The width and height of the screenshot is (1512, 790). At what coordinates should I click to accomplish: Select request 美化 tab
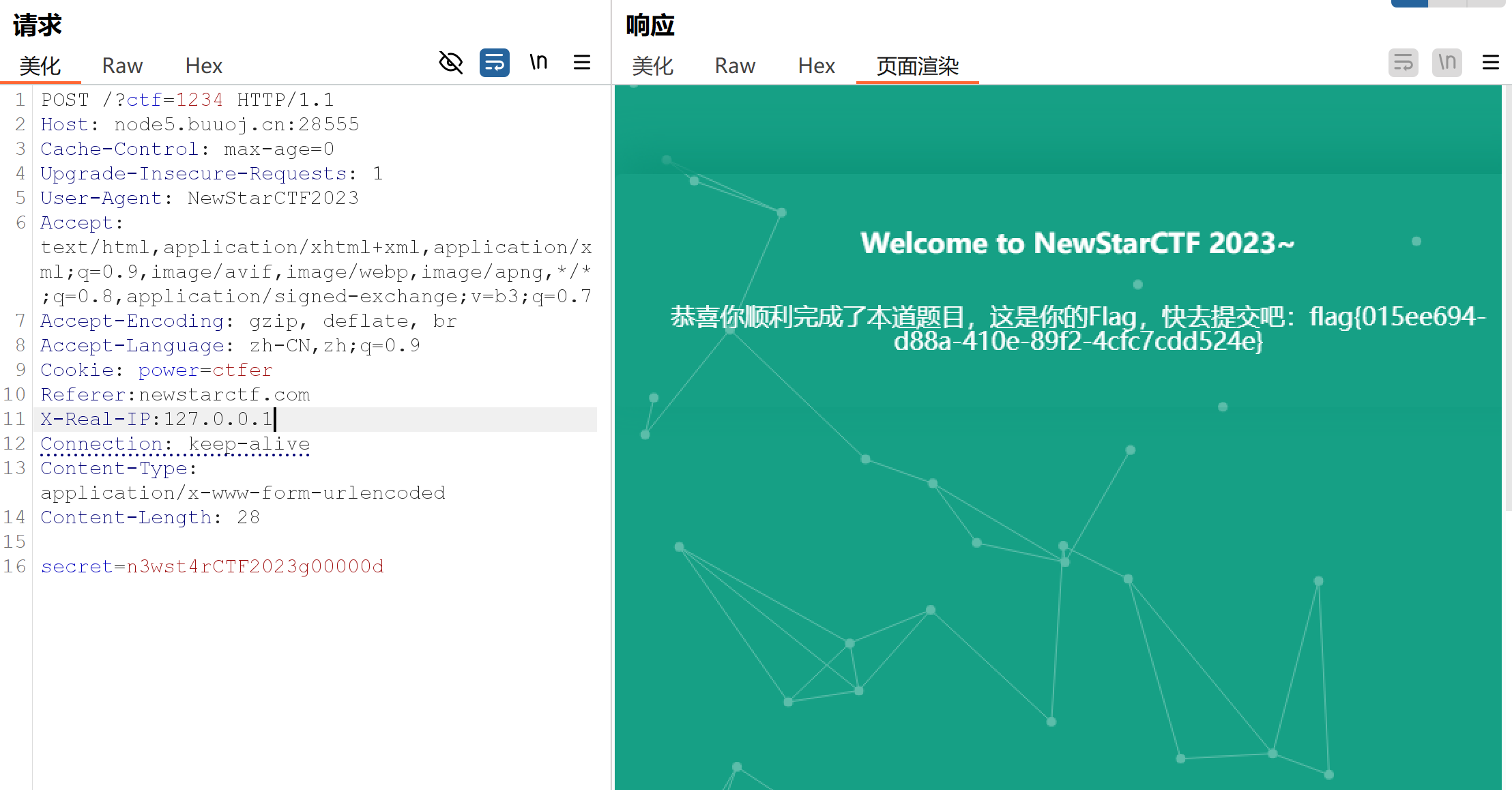[x=40, y=65]
